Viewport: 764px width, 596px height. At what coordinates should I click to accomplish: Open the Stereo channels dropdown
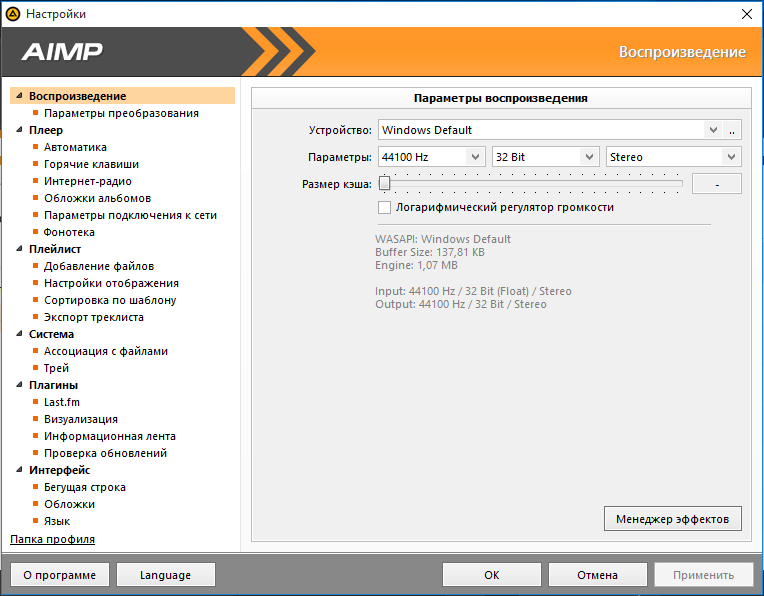pyautogui.click(x=731, y=157)
